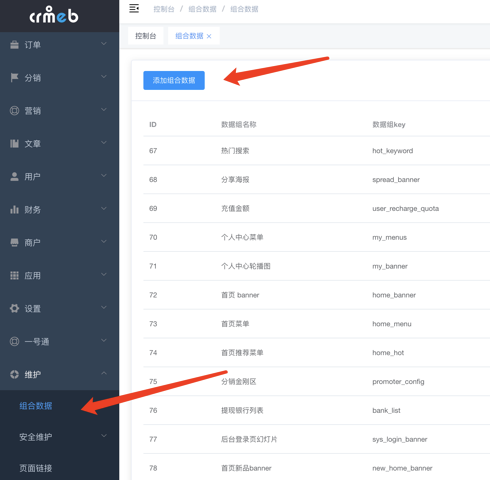
Task: Click the 文章 books icon
Action: [14, 144]
